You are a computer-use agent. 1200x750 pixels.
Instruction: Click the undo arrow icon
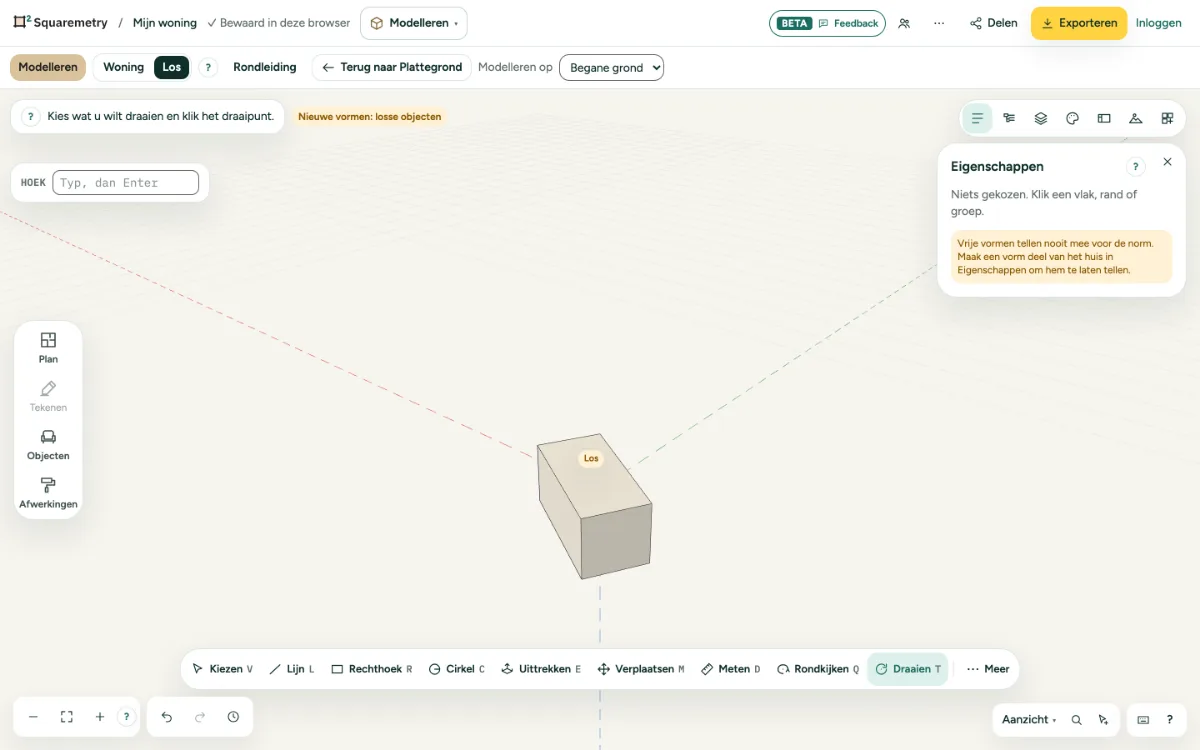[x=167, y=717]
